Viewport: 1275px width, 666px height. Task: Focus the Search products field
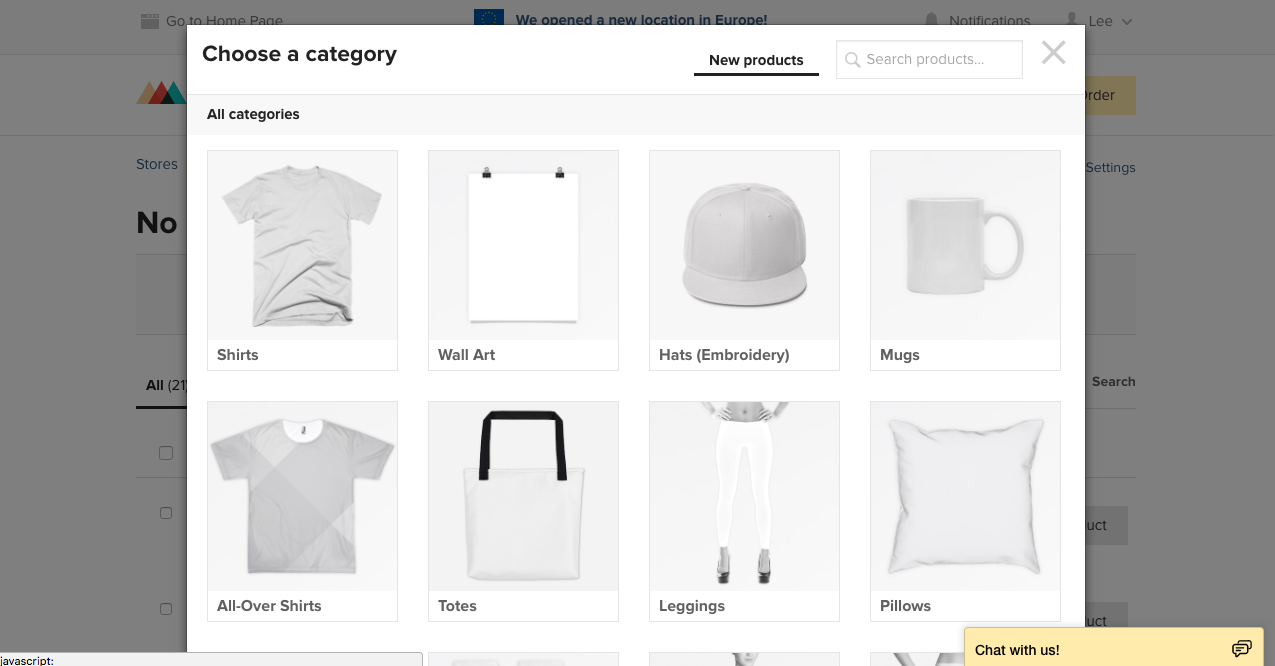929,59
